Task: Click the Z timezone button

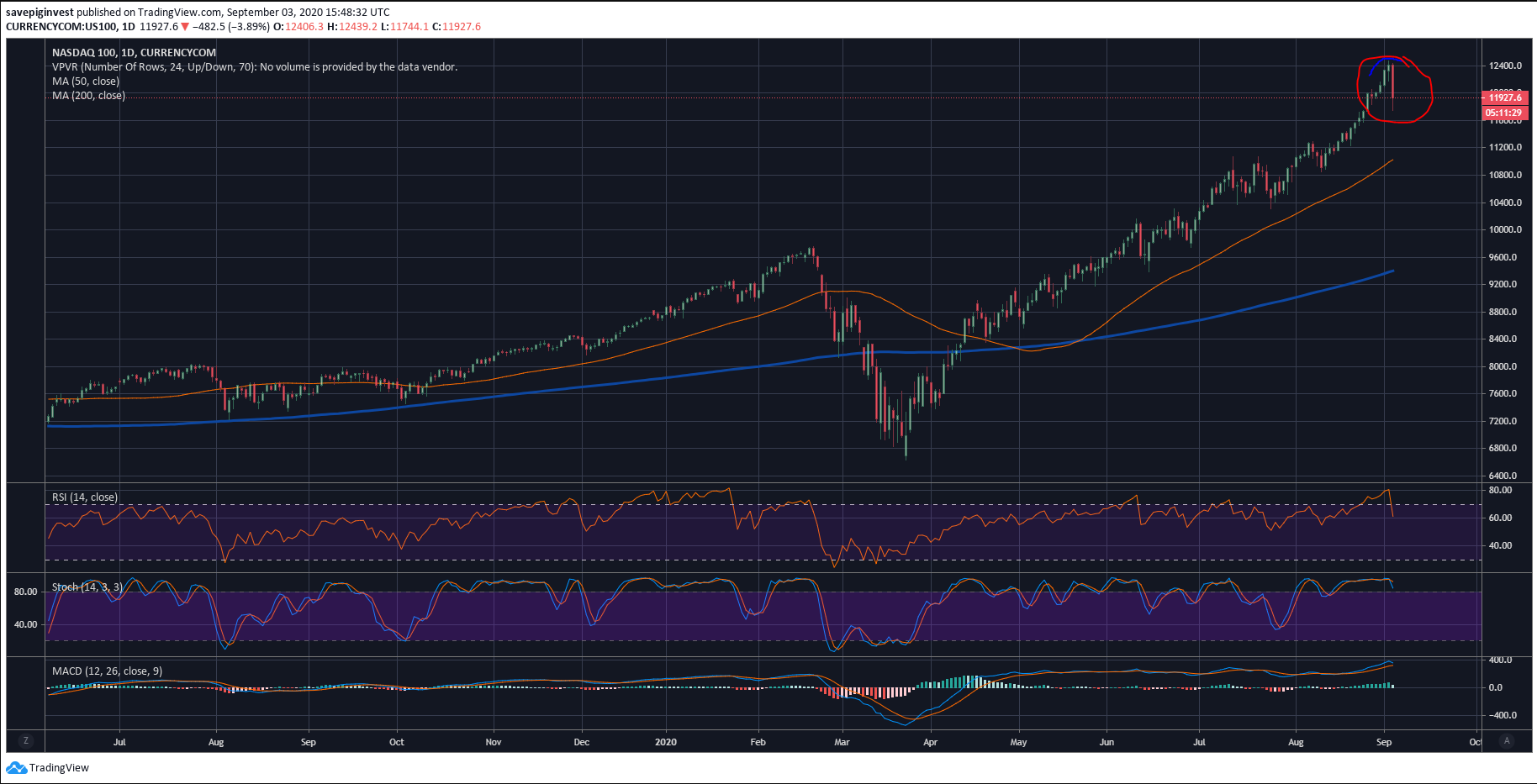Action: [26, 740]
